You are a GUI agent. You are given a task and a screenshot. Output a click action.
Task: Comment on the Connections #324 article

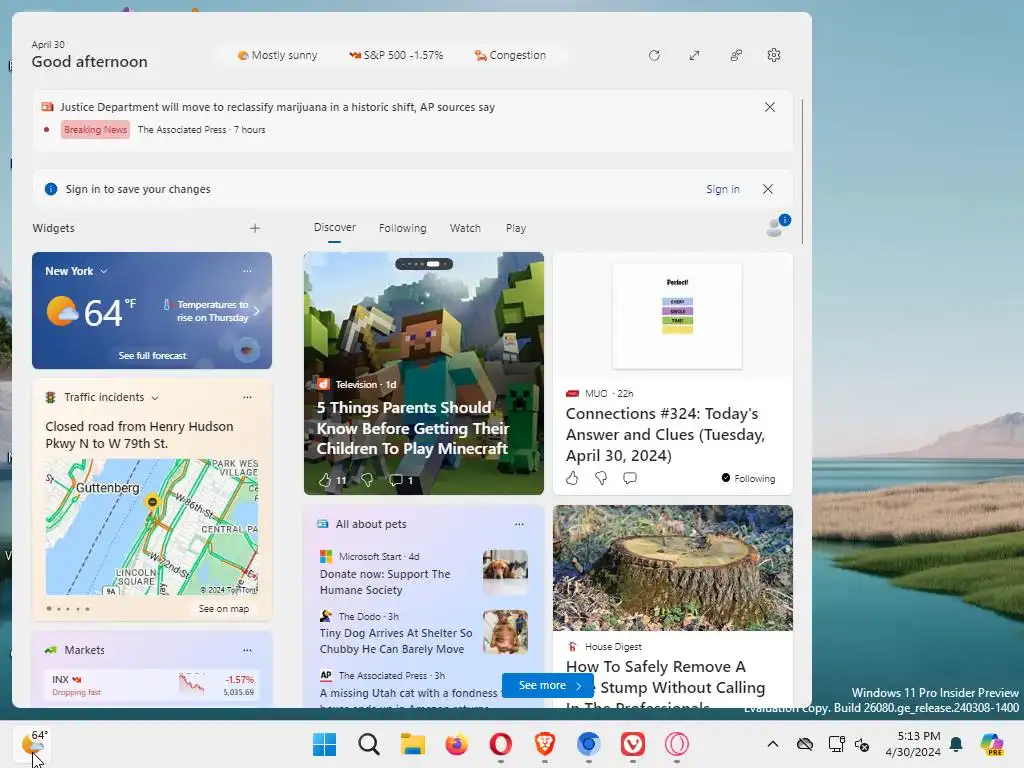[630, 478]
